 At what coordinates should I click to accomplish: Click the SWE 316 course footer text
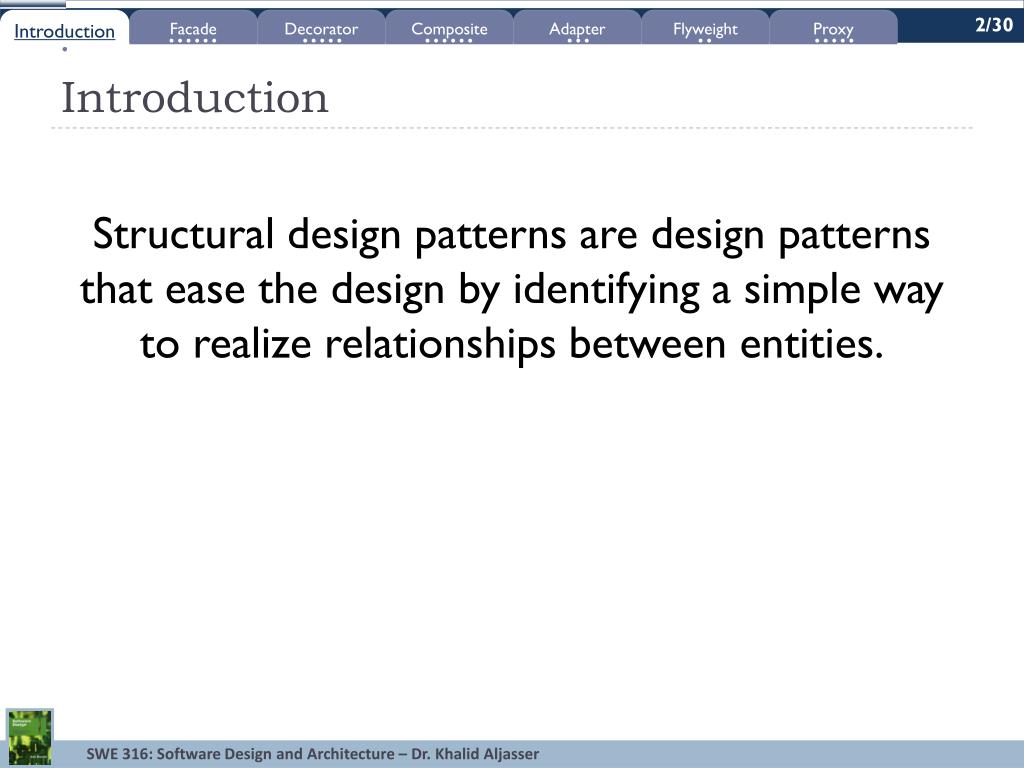313,754
